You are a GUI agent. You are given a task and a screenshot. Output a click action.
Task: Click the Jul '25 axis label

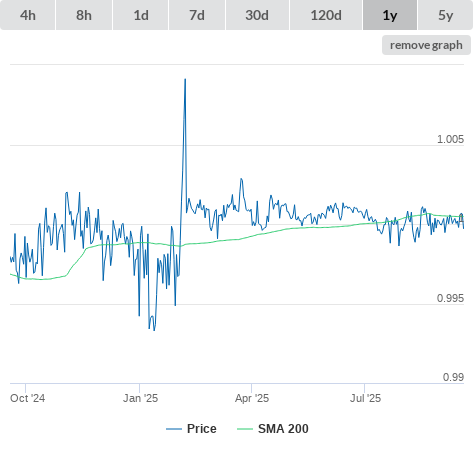[x=365, y=398]
